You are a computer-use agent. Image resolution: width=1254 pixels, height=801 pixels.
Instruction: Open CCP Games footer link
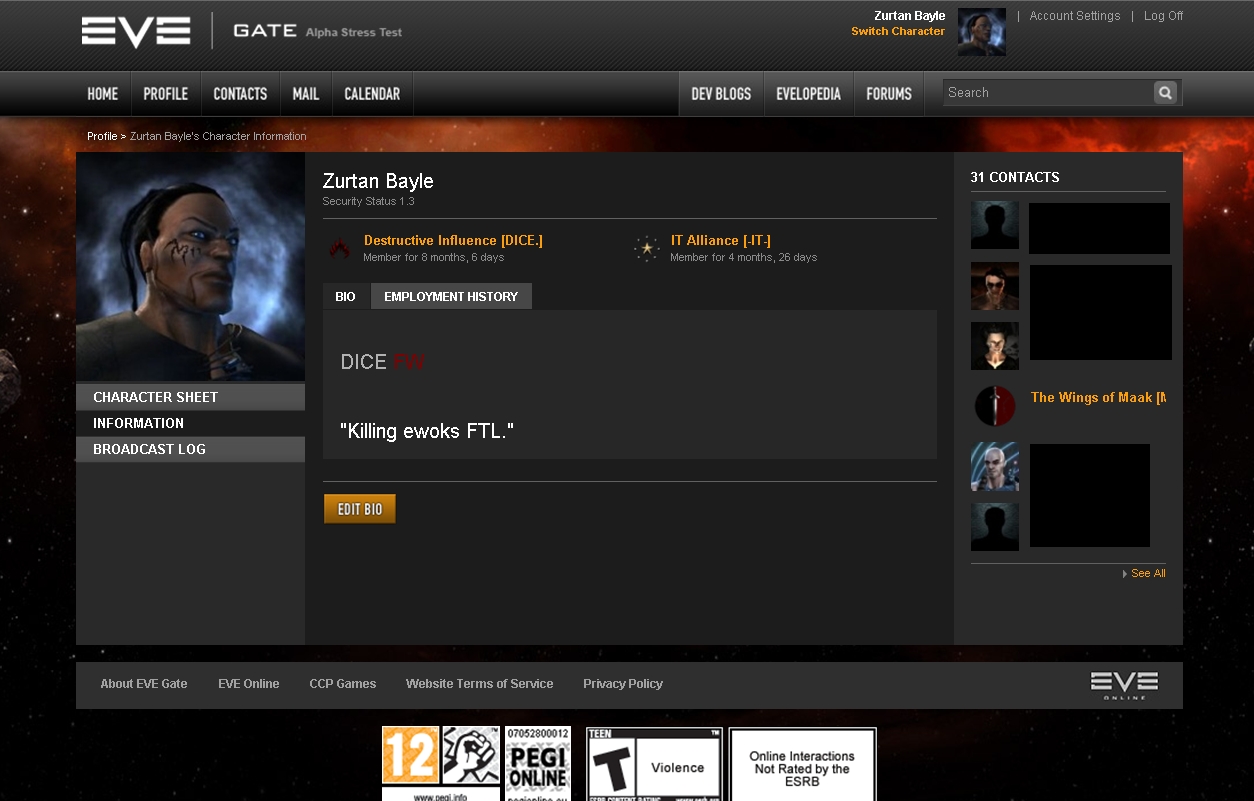pyautogui.click(x=343, y=684)
